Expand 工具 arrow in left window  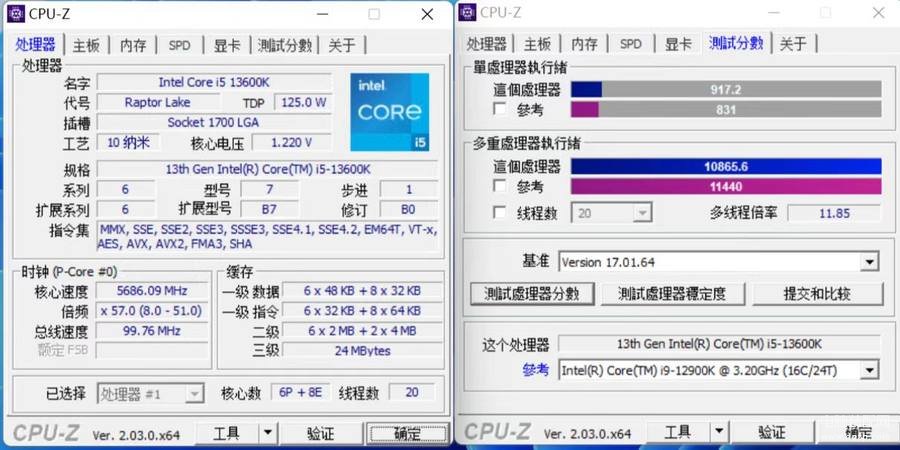click(x=267, y=433)
